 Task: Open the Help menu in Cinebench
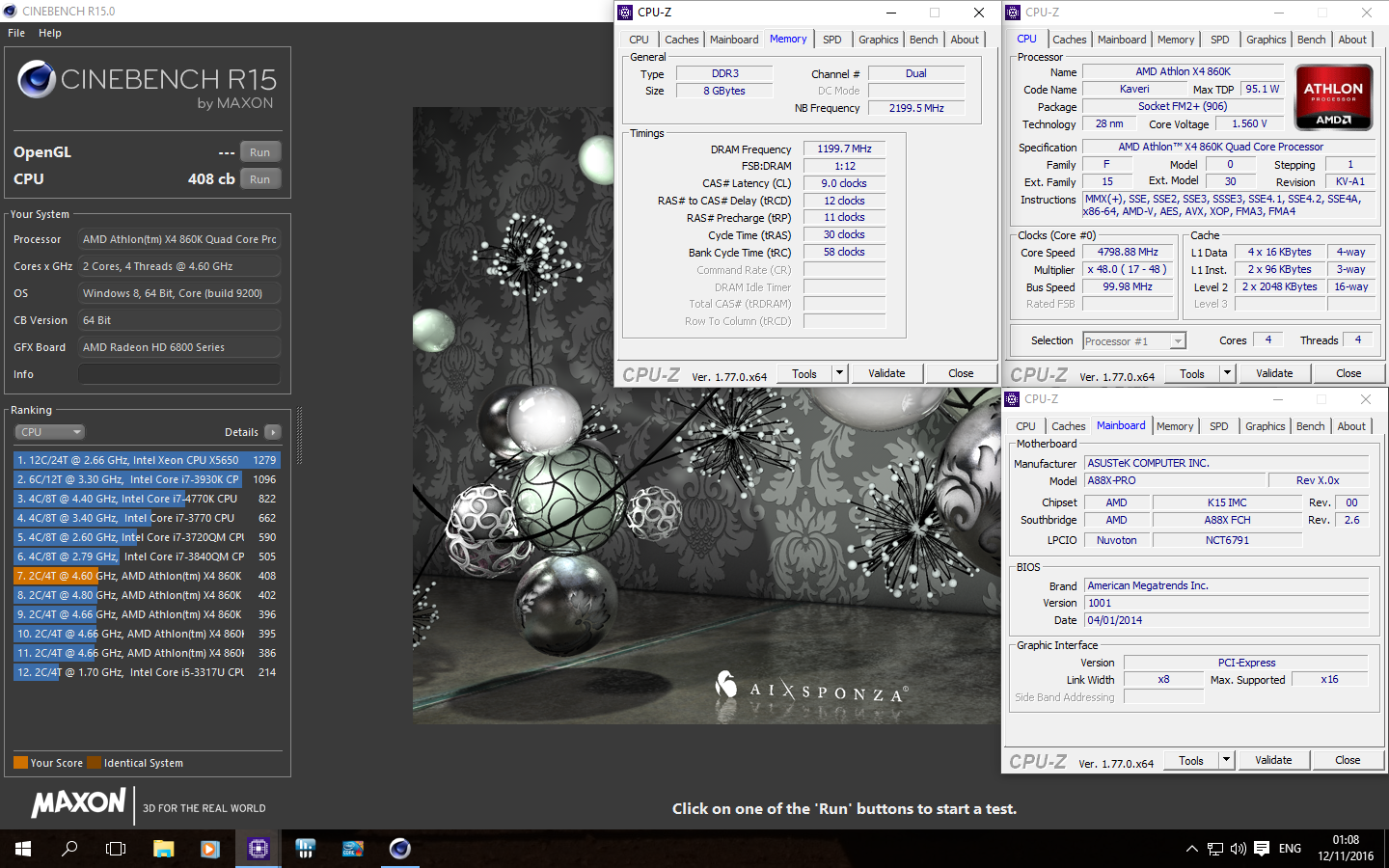[x=50, y=33]
